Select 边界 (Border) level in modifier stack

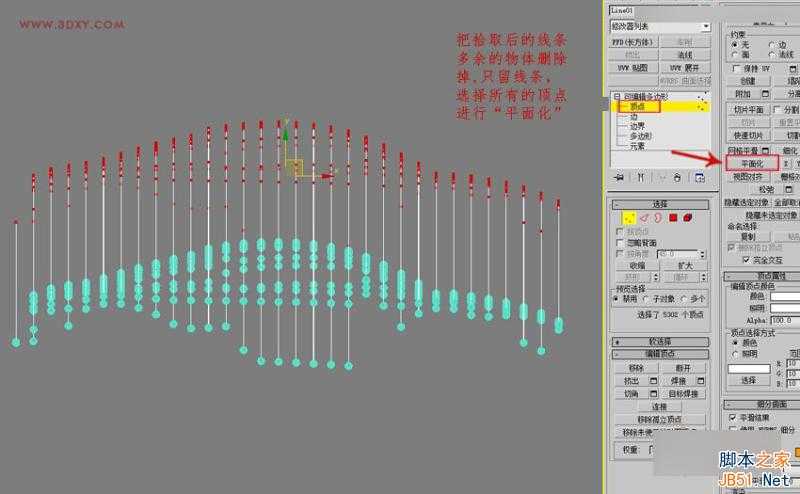click(638, 126)
